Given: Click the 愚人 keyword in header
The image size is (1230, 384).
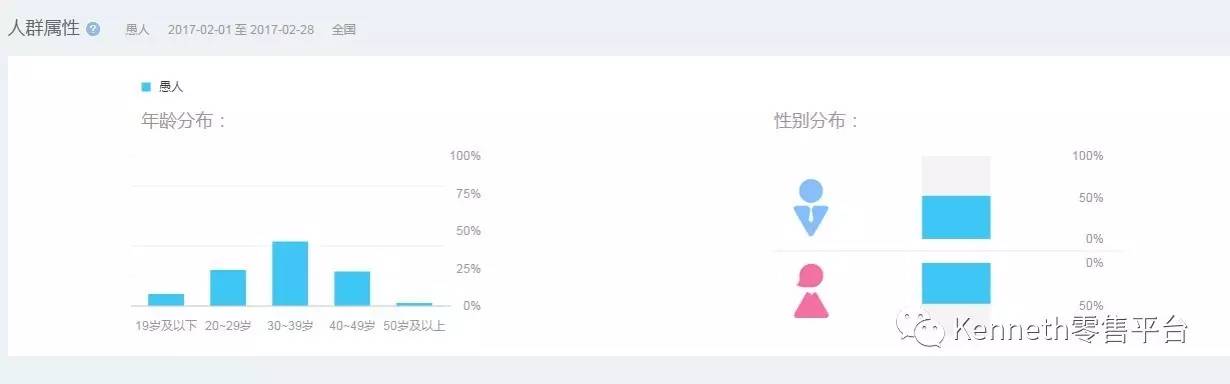Looking at the screenshot, I should (x=137, y=30).
